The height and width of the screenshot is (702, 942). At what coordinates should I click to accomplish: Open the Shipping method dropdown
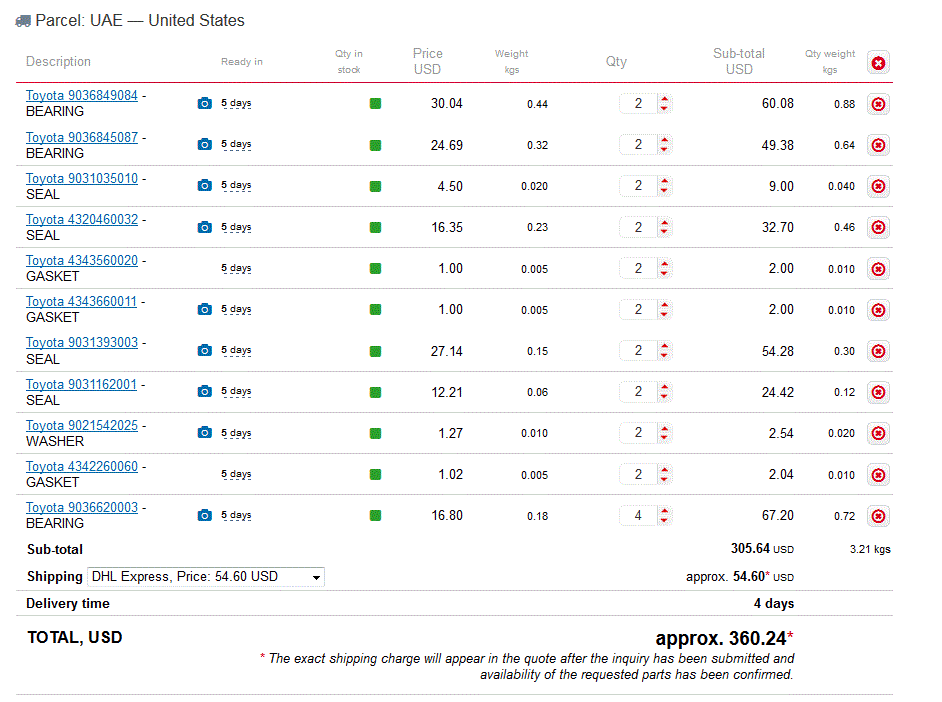206,576
